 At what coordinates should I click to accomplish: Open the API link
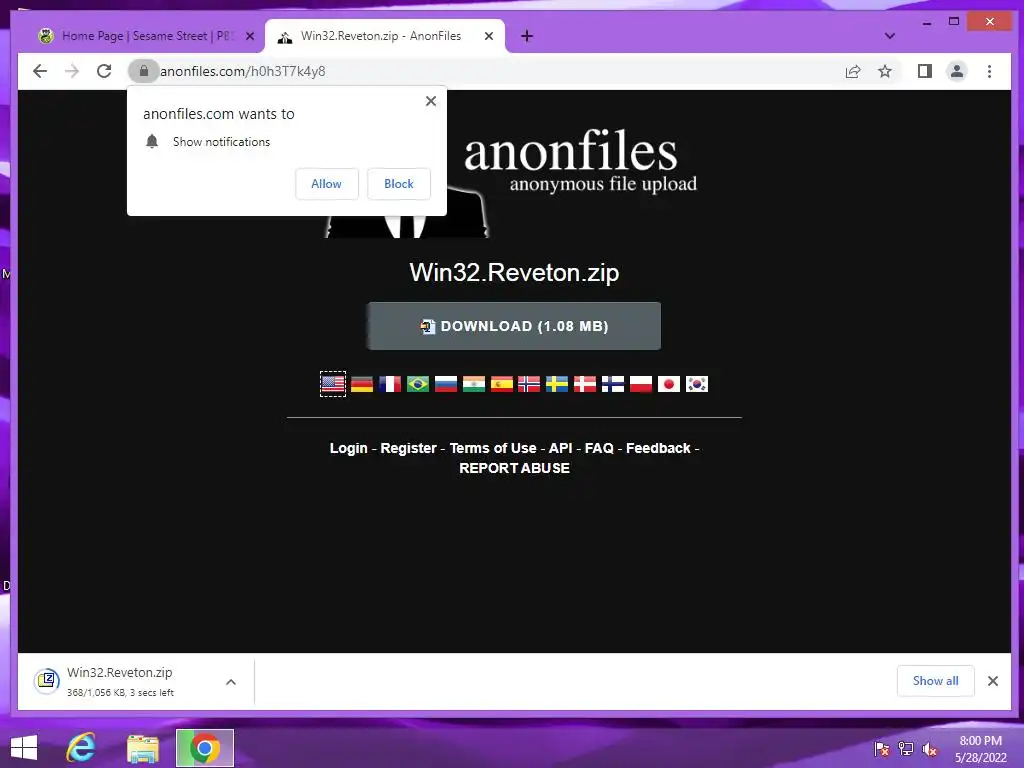pos(560,449)
